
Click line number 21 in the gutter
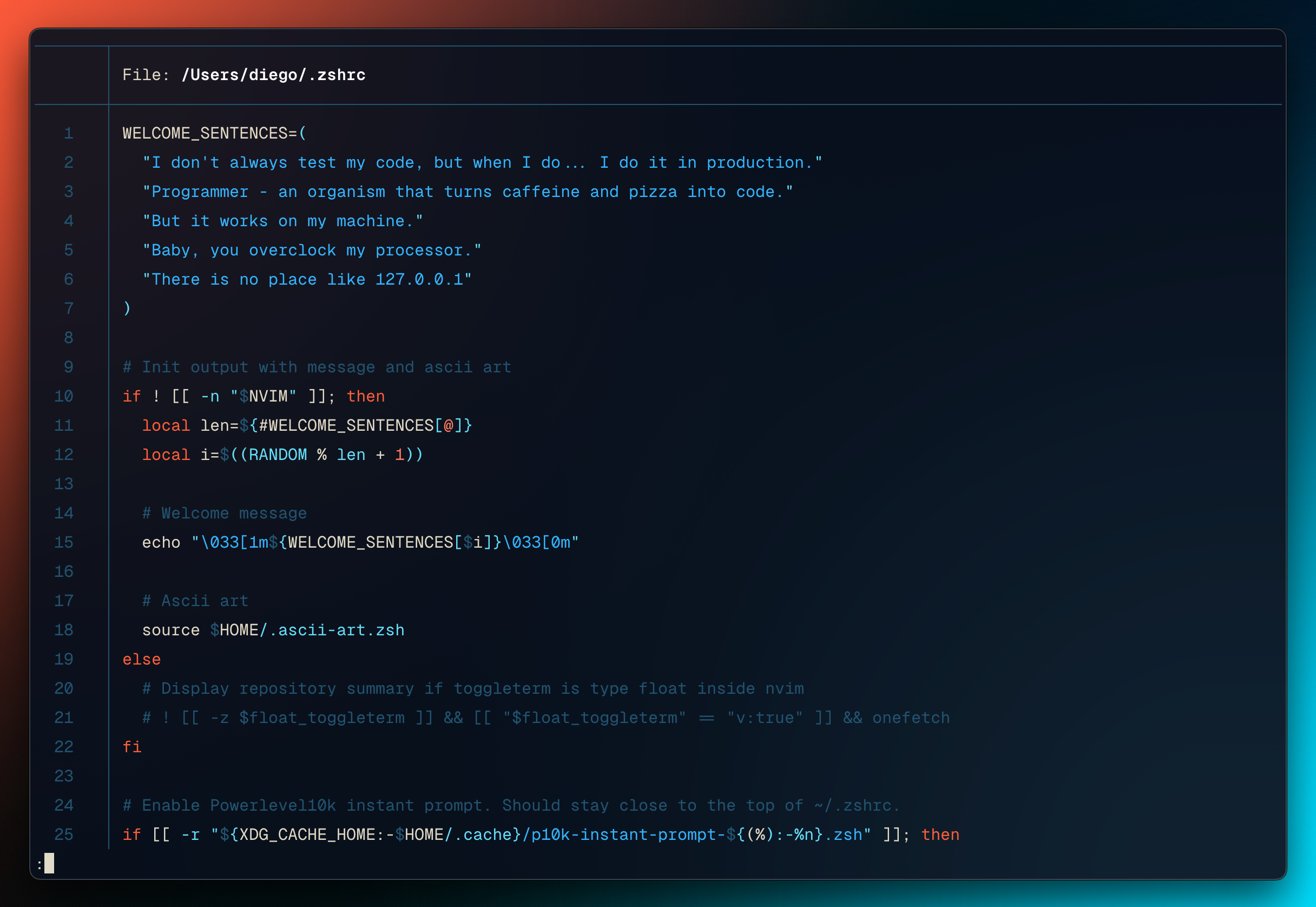click(64, 718)
